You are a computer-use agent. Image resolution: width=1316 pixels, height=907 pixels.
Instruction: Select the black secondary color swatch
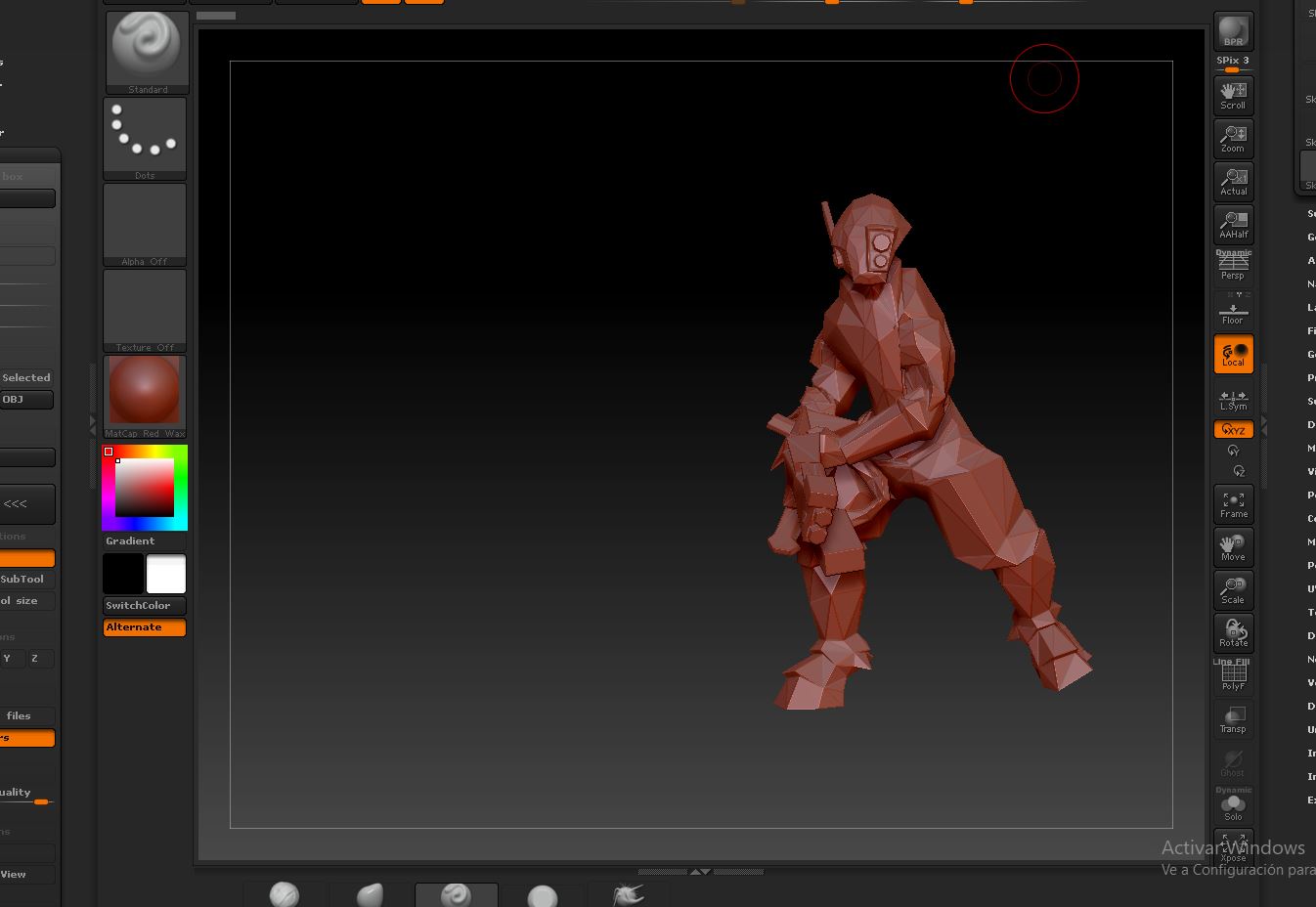(123, 574)
